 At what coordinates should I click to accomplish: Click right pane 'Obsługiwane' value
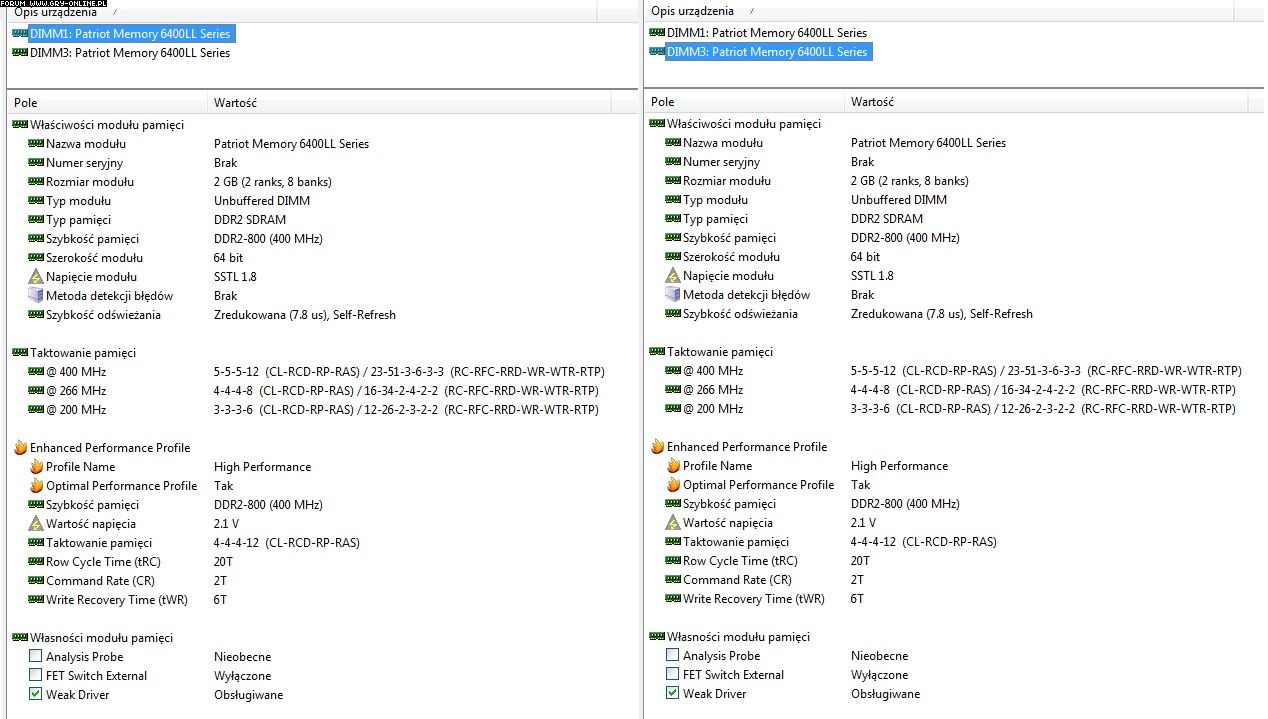(x=885, y=693)
